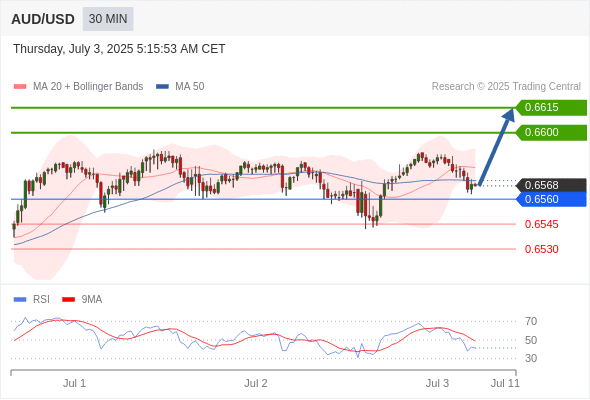Click the Jul 3 date axis label
The image size is (590, 400).
pos(437,383)
